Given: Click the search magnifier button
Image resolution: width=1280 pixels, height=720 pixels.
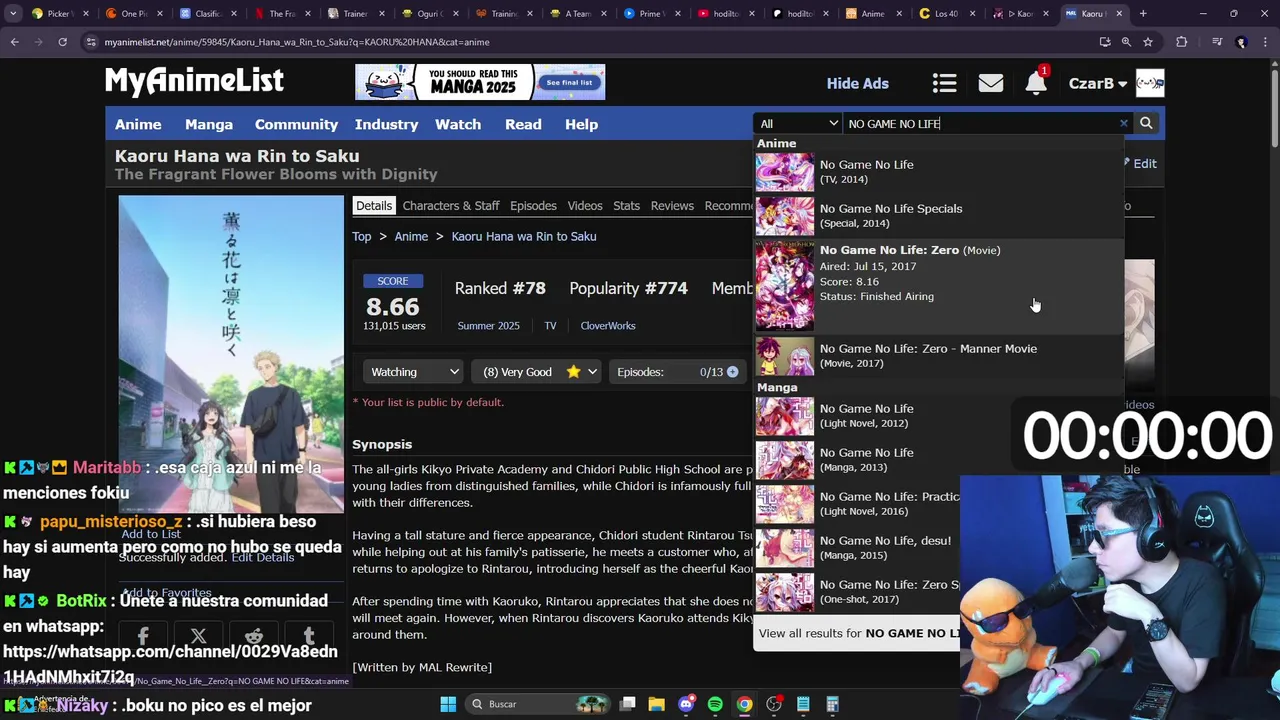Looking at the screenshot, I should click(1146, 124).
